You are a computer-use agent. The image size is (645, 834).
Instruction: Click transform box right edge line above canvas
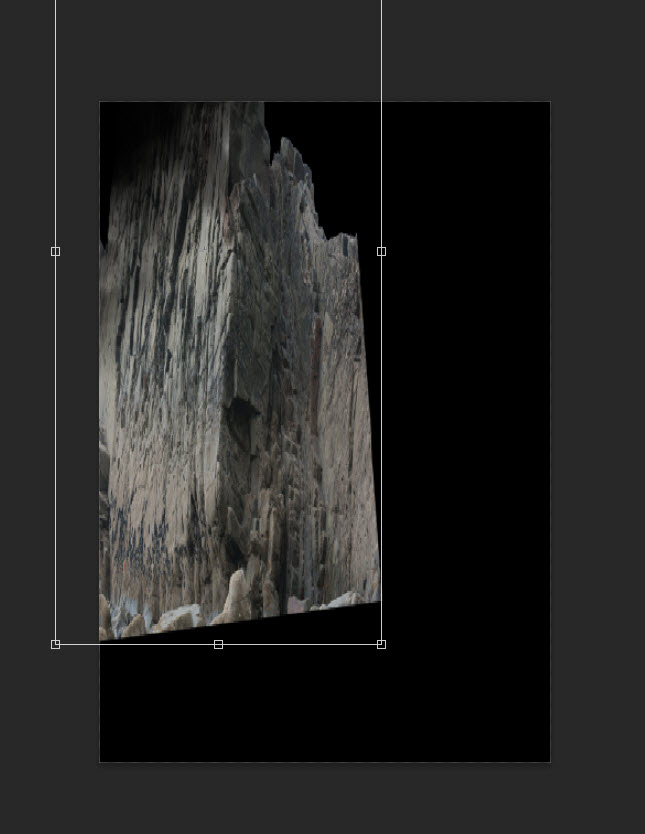point(381,50)
